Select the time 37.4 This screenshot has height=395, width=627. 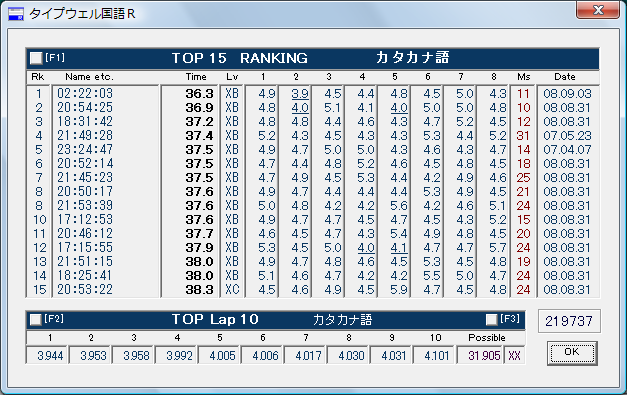199,136
